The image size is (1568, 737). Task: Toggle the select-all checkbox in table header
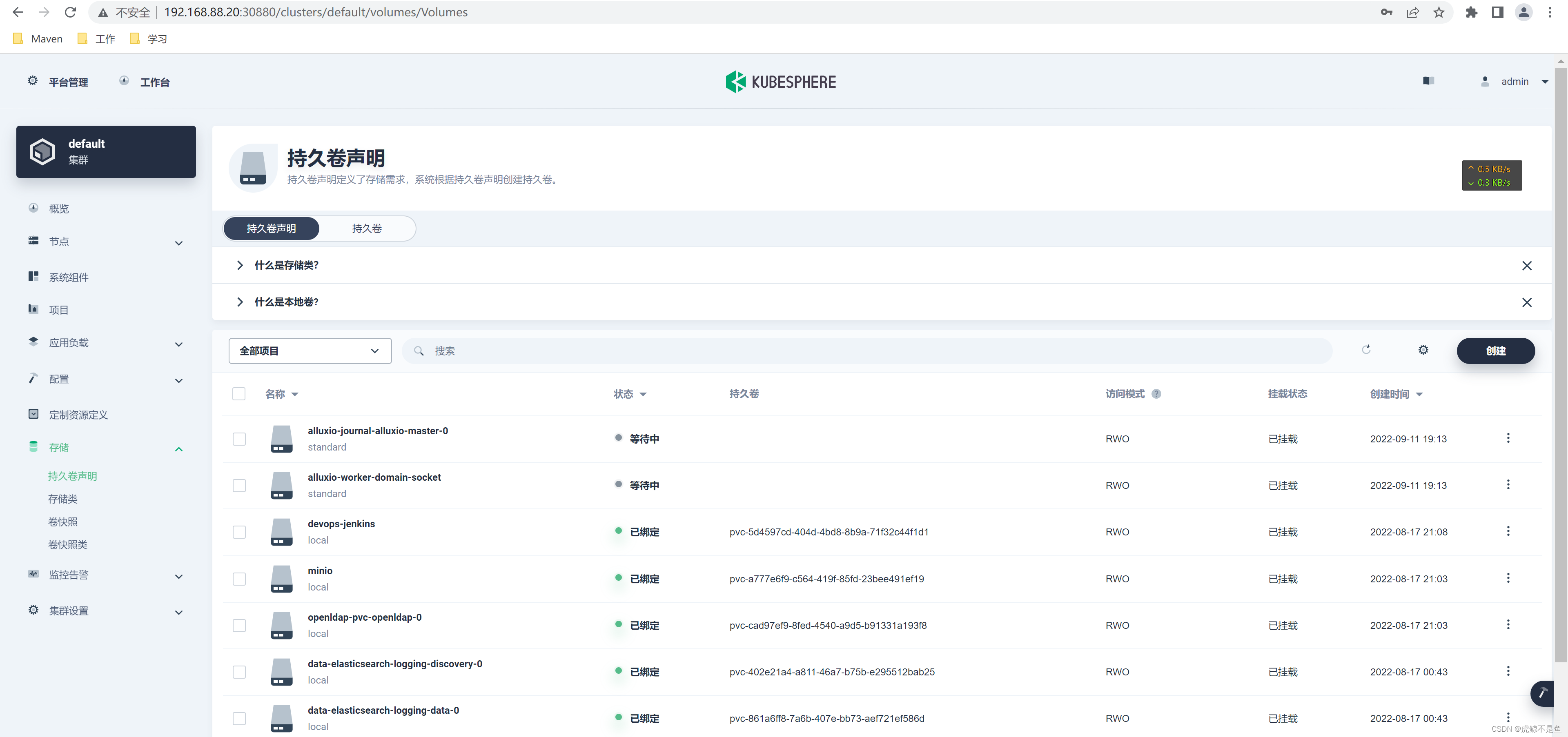pyautogui.click(x=239, y=394)
